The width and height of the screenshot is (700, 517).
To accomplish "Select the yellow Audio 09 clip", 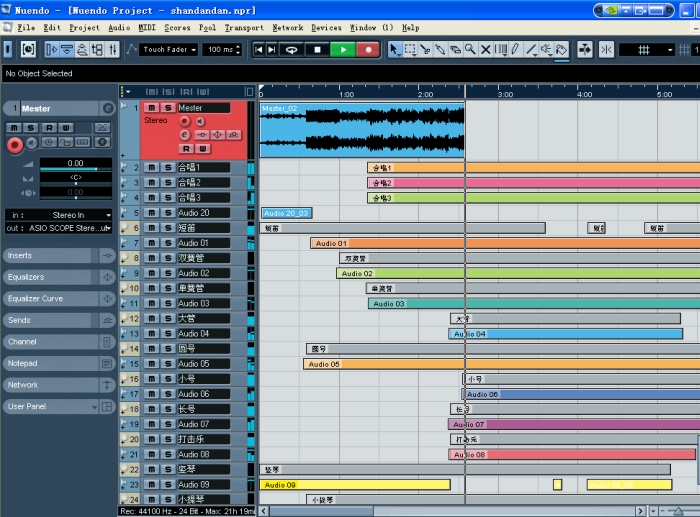I will tap(355, 485).
